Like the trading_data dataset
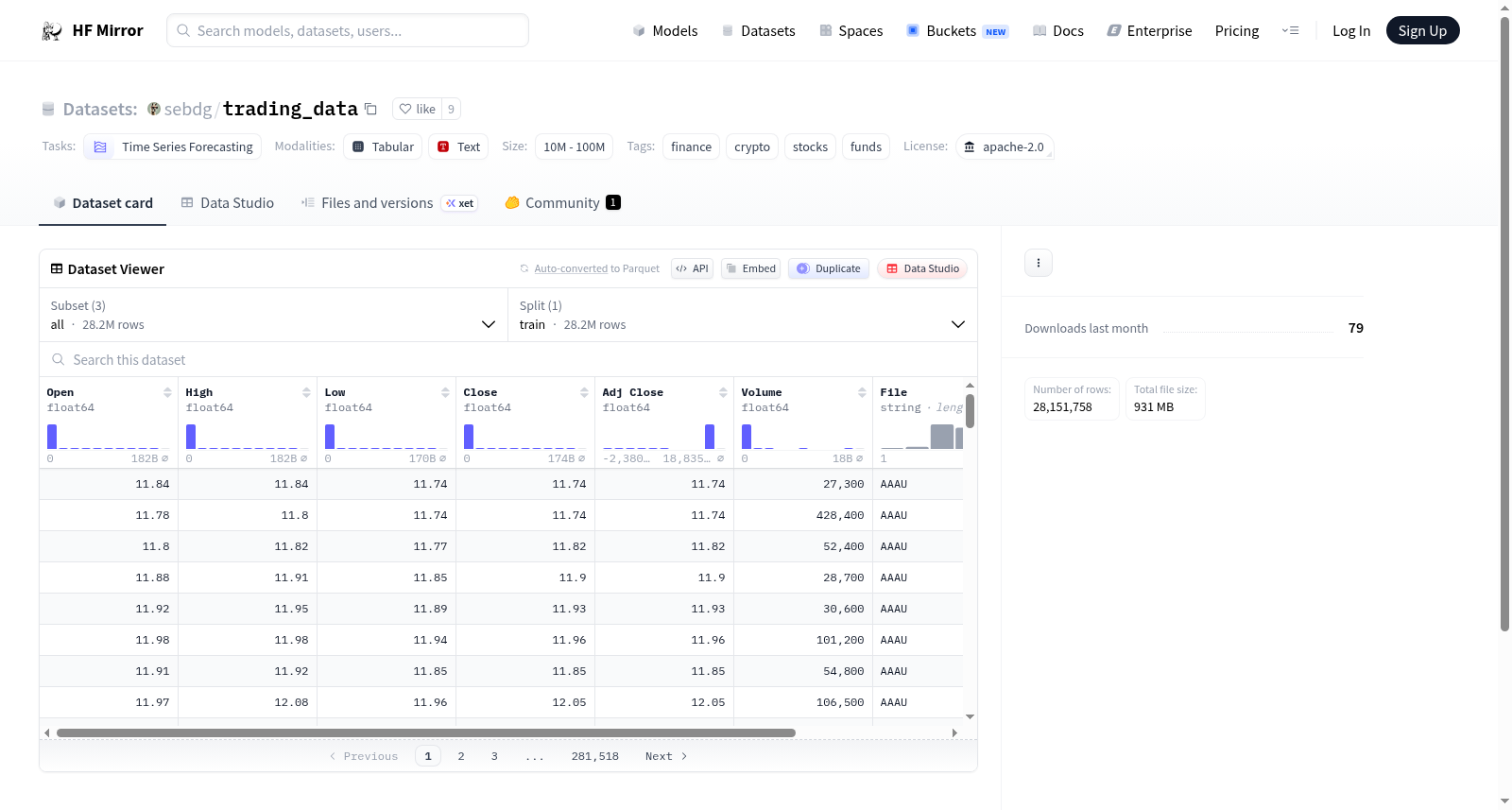Screen dimensions: 1512x810 pos(417,109)
